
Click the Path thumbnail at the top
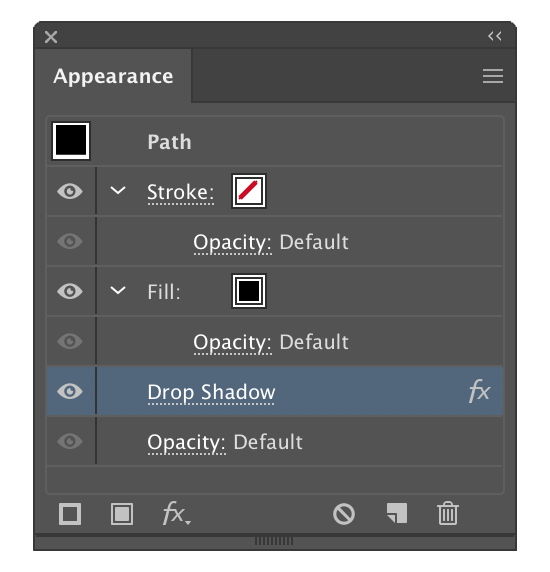pos(71,141)
